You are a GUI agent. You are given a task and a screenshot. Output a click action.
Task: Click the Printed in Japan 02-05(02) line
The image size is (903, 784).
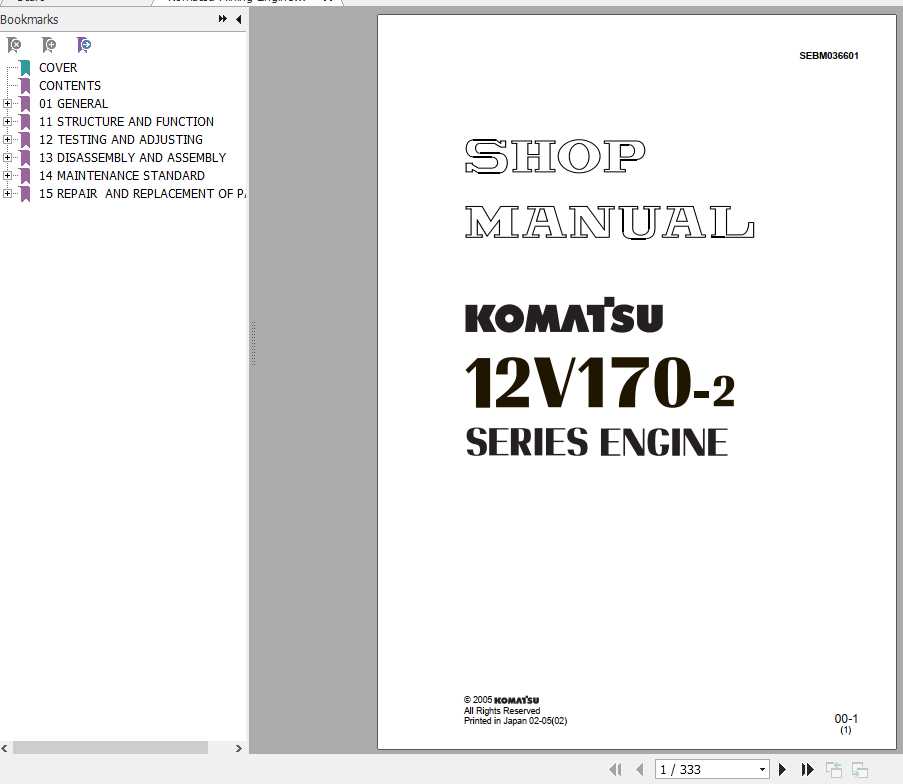(515, 721)
